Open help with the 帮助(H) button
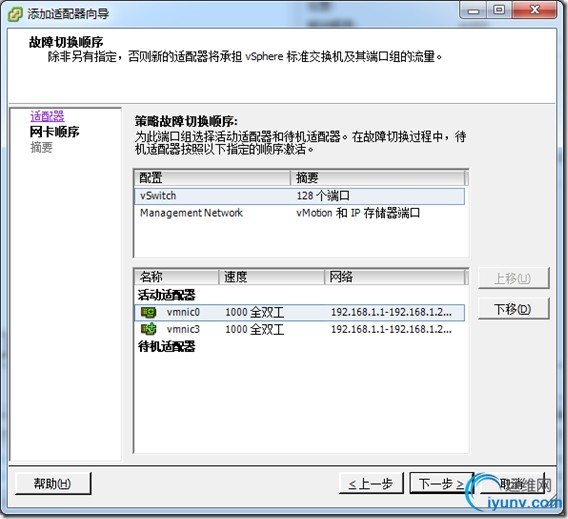 [x=53, y=483]
